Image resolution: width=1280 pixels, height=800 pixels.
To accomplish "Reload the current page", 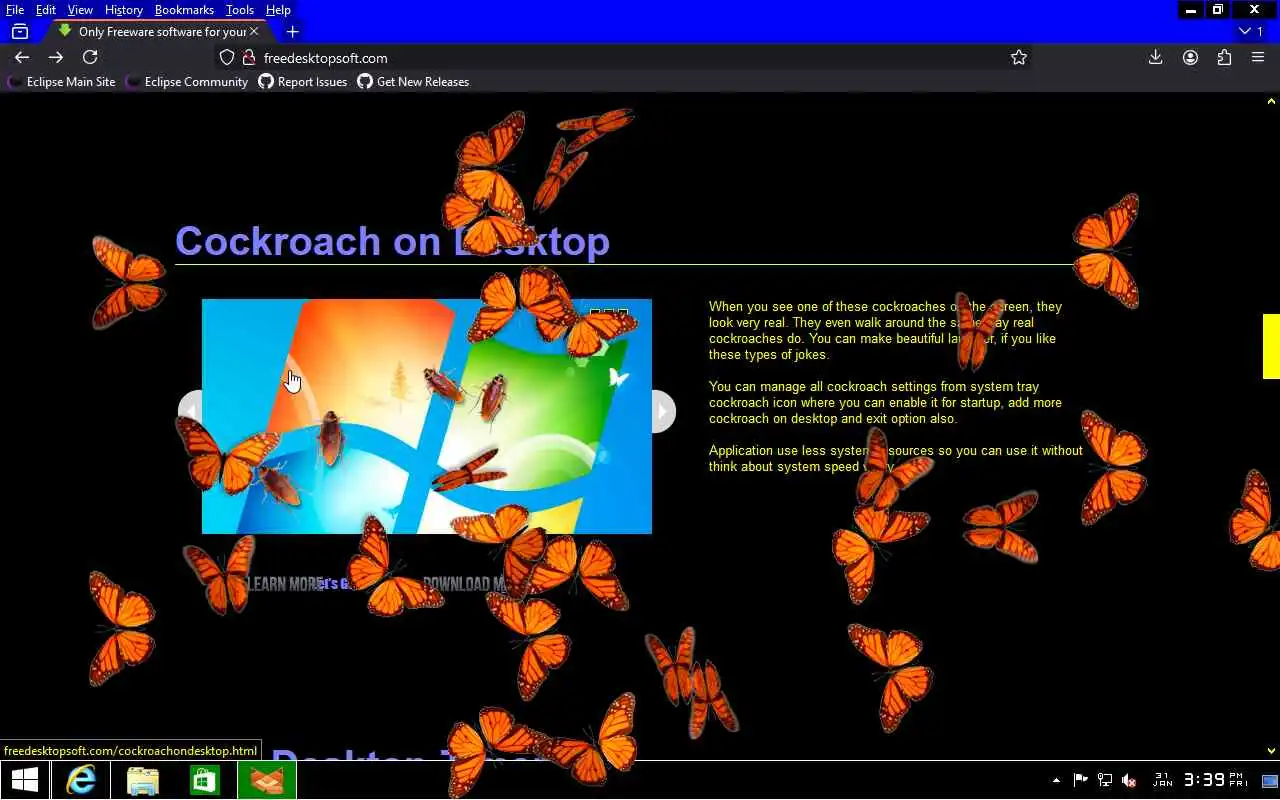I will click(90, 58).
